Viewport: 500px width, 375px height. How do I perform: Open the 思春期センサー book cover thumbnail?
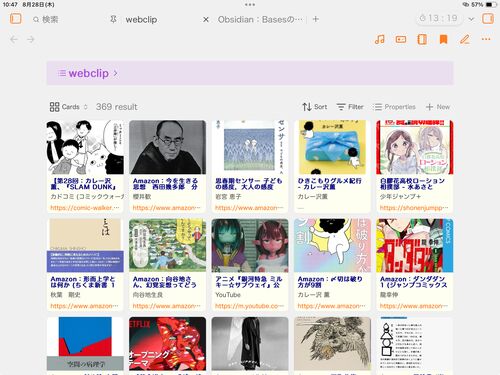coord(250,147)
